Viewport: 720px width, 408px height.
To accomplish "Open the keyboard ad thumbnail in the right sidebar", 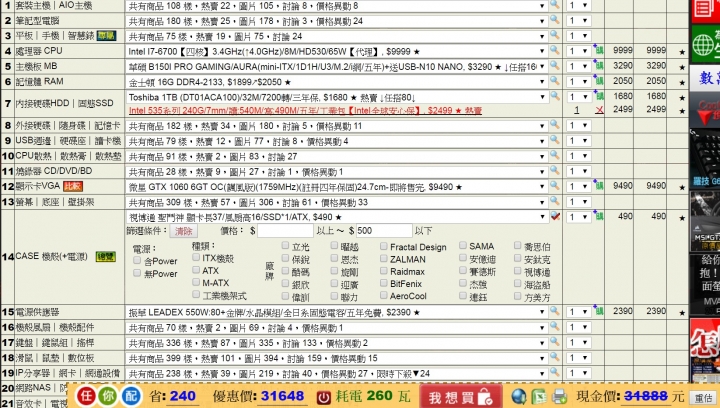I will pyautogui.click(x=705, y=157).
